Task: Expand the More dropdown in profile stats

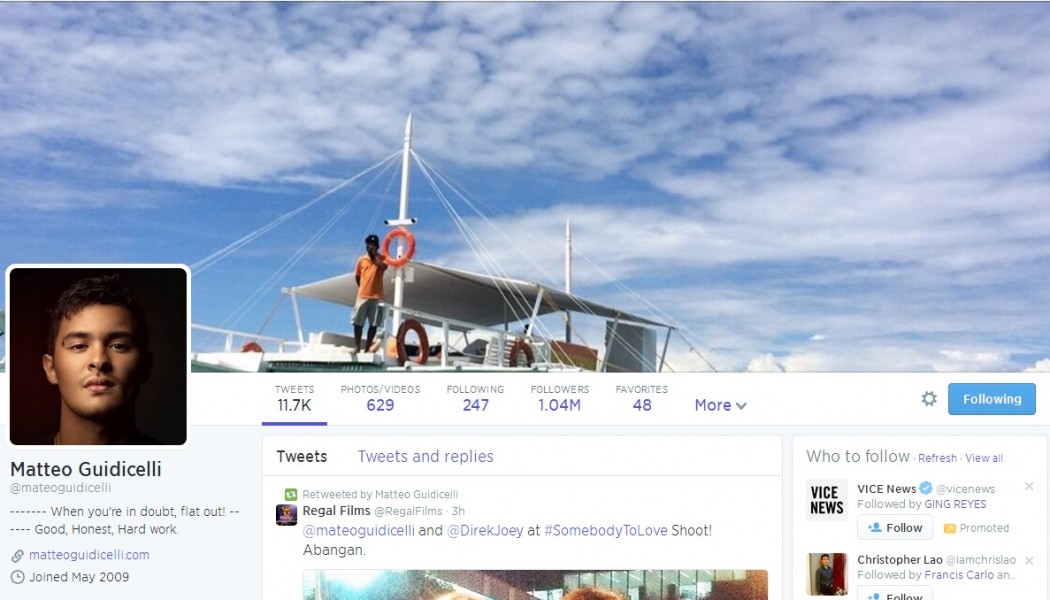Action: tap(721, 405)
